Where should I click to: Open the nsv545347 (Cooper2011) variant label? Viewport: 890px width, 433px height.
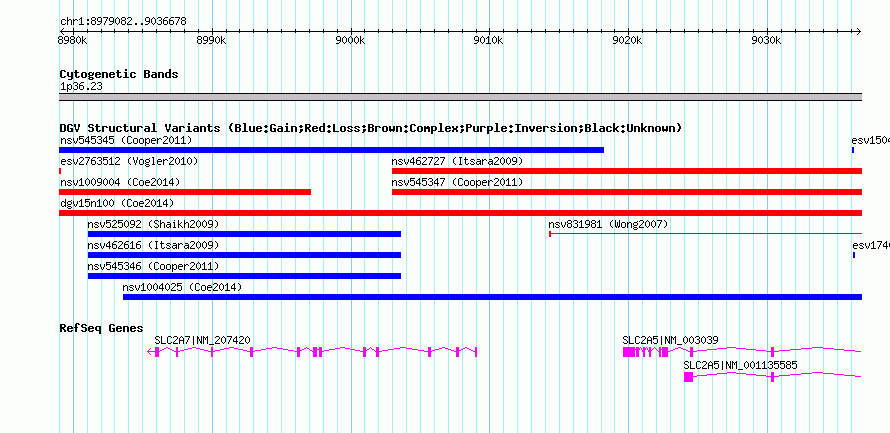click(x=457, y=182)
